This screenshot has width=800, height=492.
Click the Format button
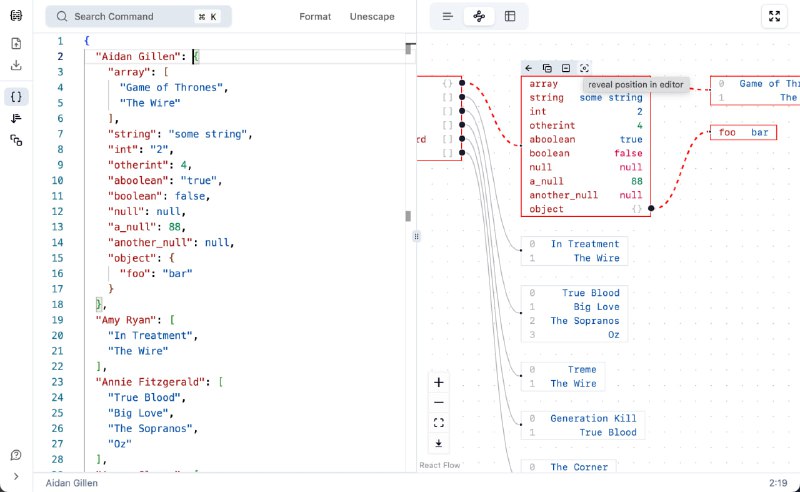tap(315, 16)
